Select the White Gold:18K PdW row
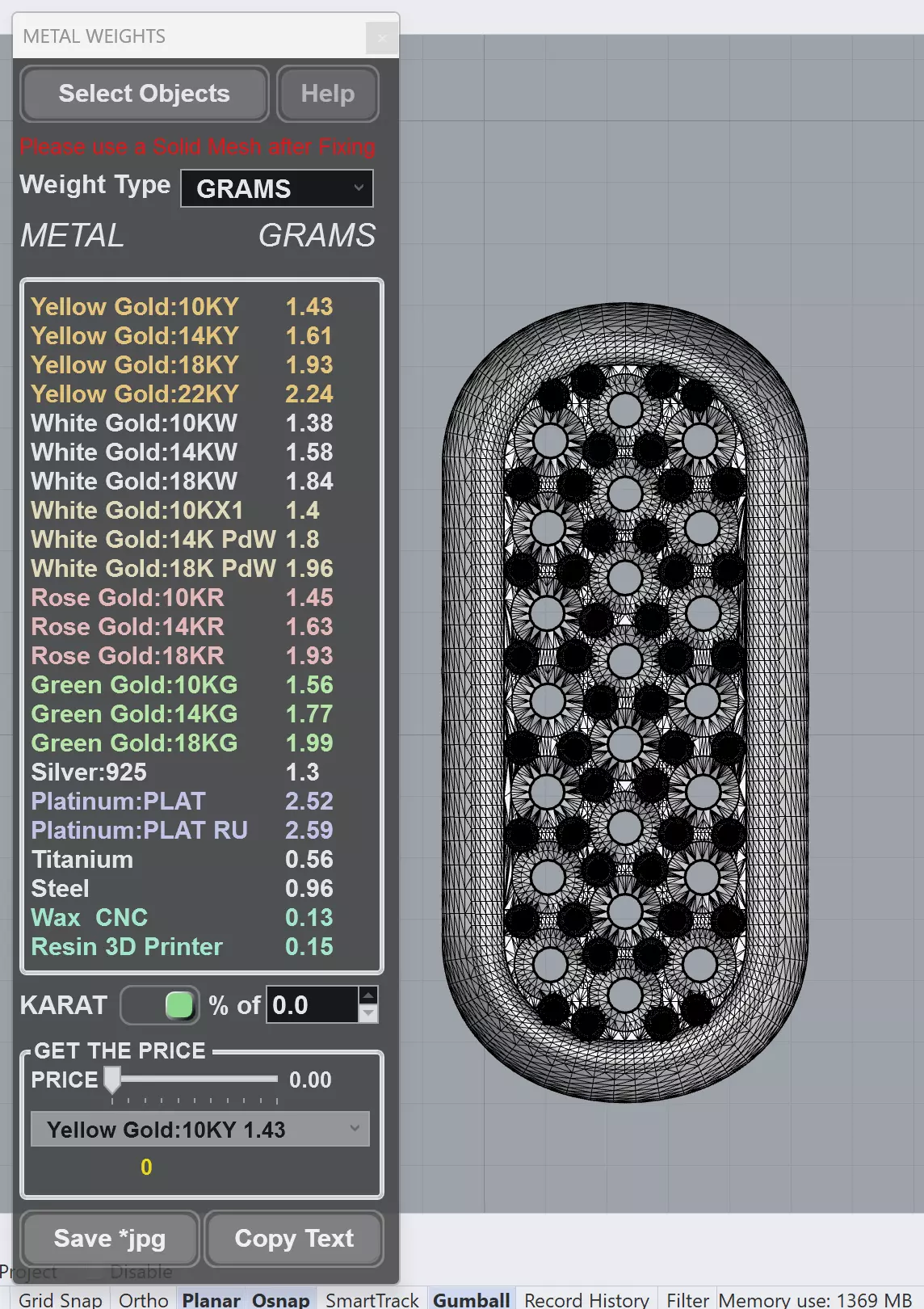Screen dimensions: 924x1309 183,569
